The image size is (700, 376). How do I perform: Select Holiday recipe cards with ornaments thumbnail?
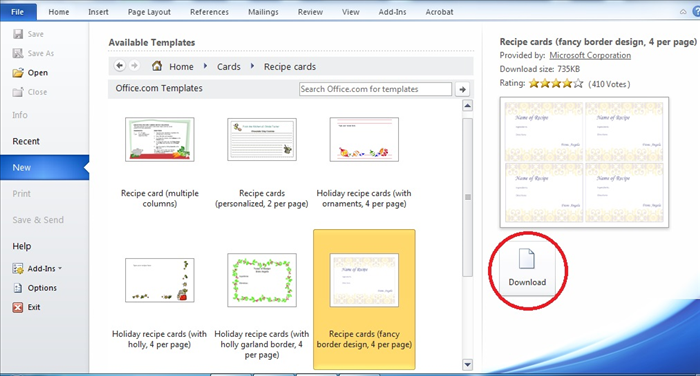point(364,139)
